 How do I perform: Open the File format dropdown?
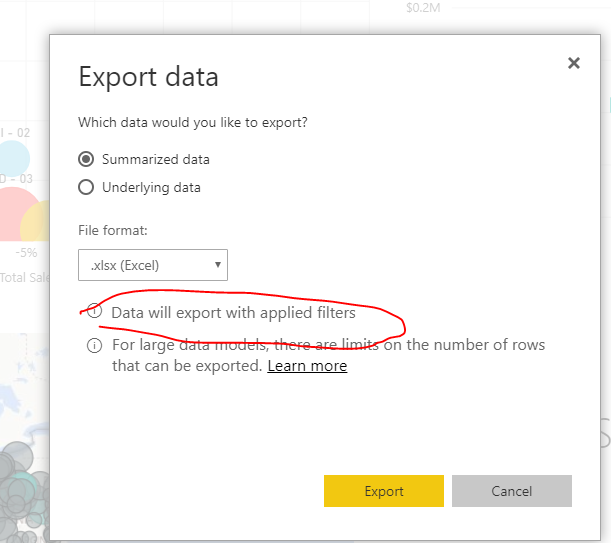click(153, 265)
